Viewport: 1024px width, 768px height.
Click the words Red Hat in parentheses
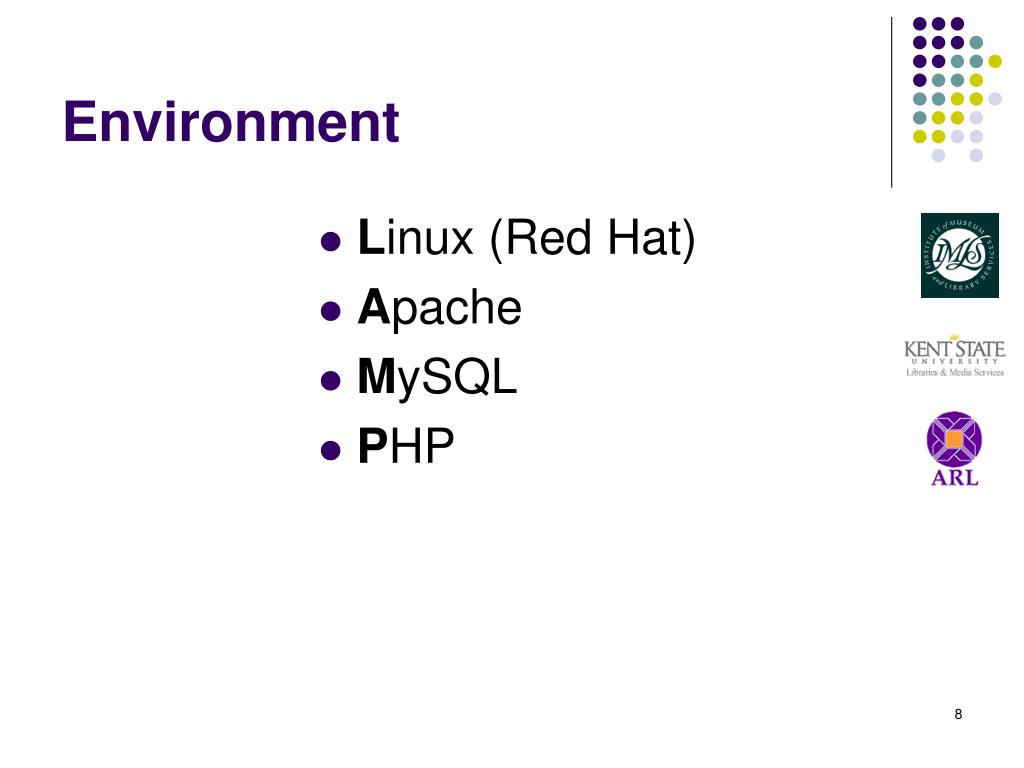(x=592, y=238)
